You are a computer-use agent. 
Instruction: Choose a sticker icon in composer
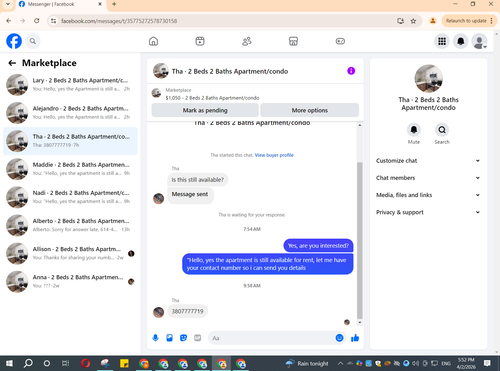point(183,338)
